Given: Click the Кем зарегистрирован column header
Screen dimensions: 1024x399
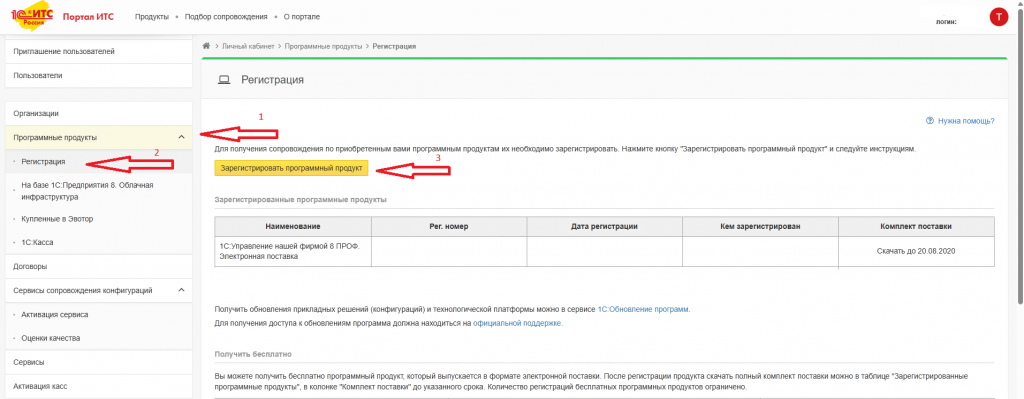Looking at the screenshot, I should click(x=760, y=226).
